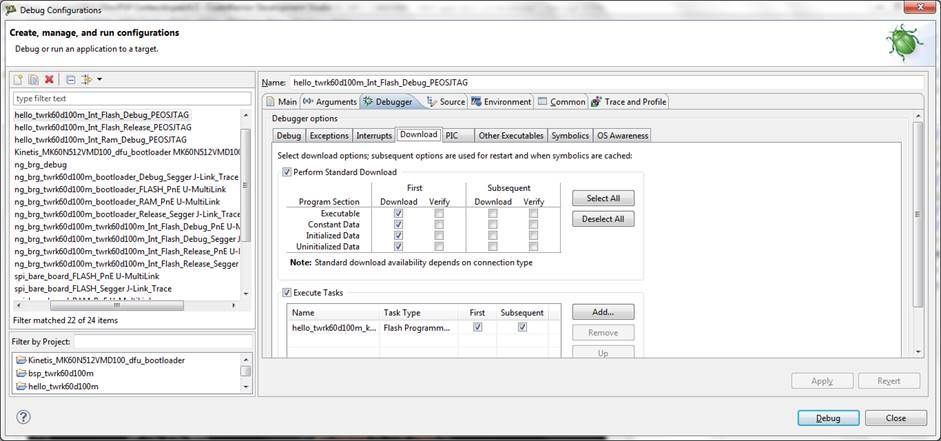The height and width of the screenshot is (441, 941).
Task: Click the filter launch configurations icon
Action: tap(87, 79)
